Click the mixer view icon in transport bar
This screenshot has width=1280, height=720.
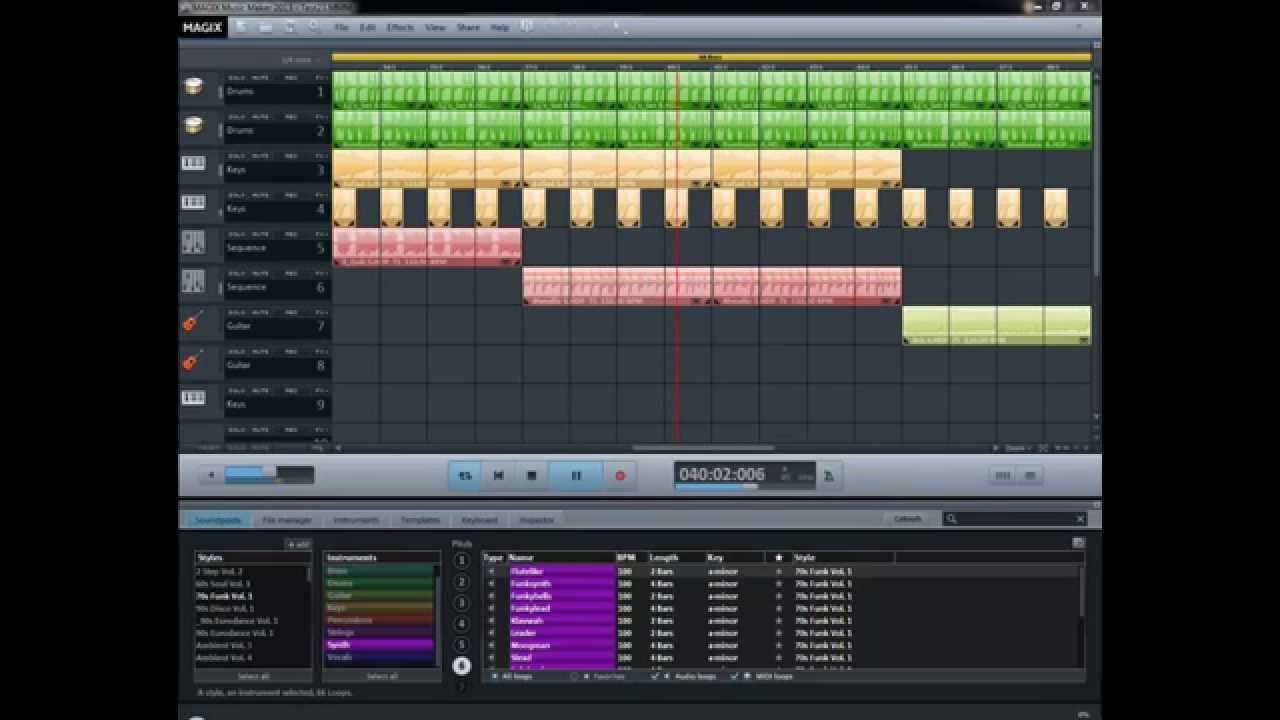(x=1003, y=476)
